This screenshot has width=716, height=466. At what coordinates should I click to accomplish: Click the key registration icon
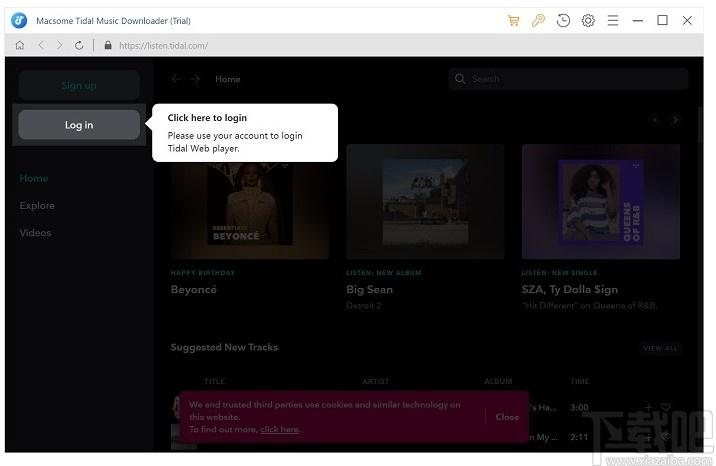pos(538,21)
